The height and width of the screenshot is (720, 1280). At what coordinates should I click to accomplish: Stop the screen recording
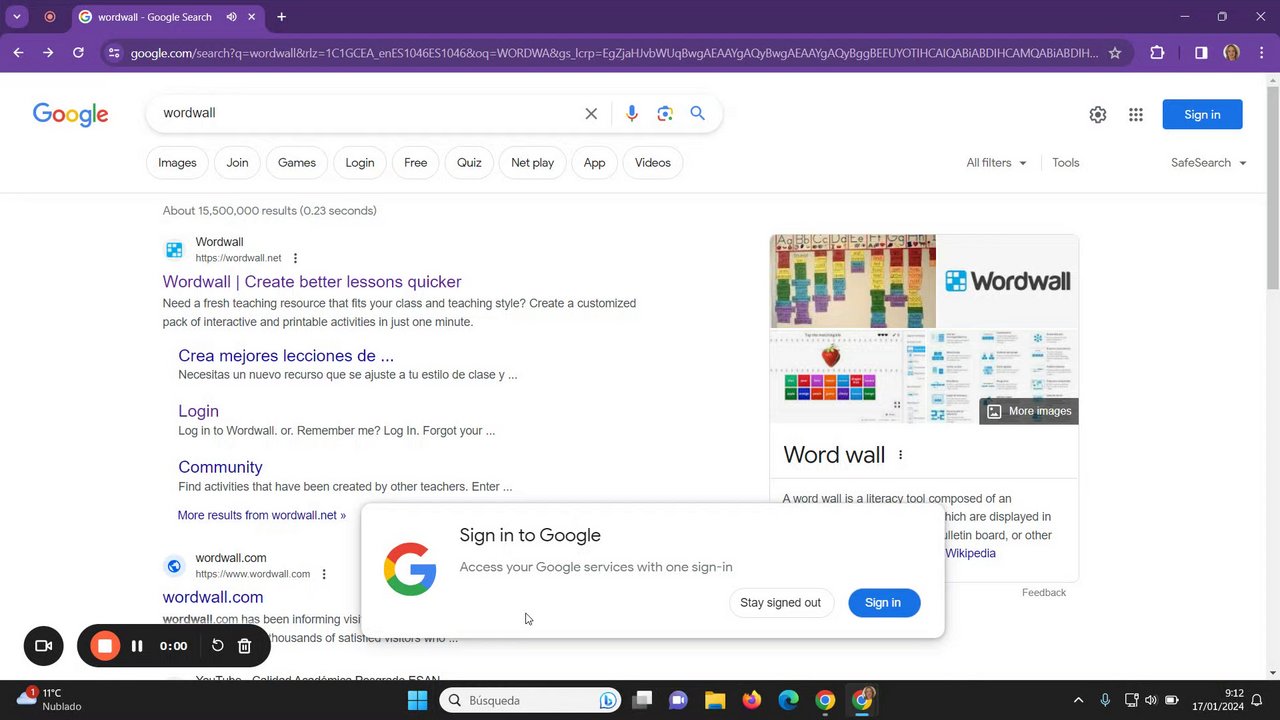click(105, 646)
